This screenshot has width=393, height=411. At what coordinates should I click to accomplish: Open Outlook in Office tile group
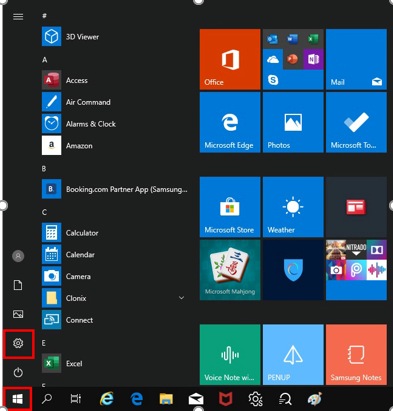click(x=273, y=39)
